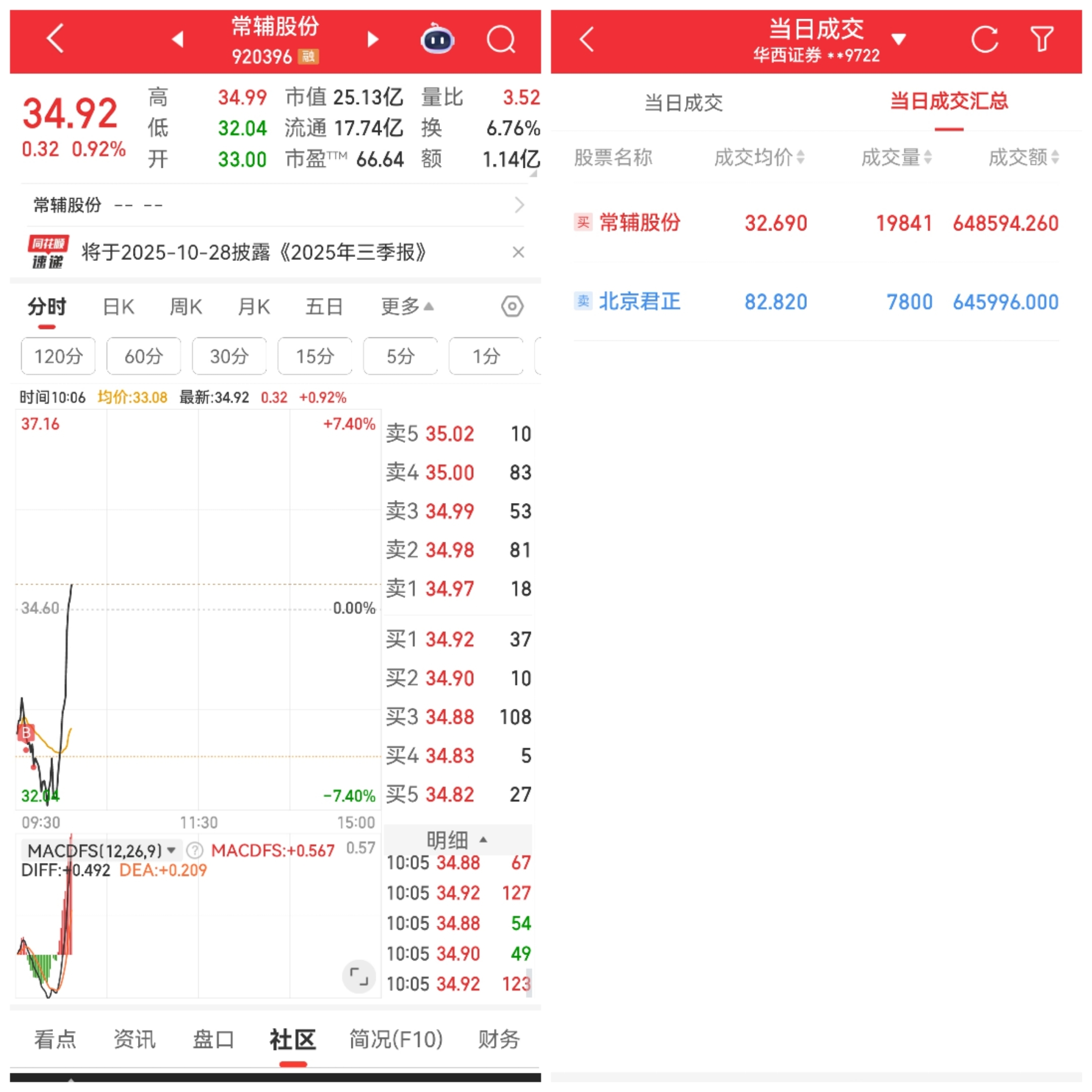Viewport: 1092px width, 1092px height.
Task: Sort by 成交均价 column
Action: pos(758,157)
